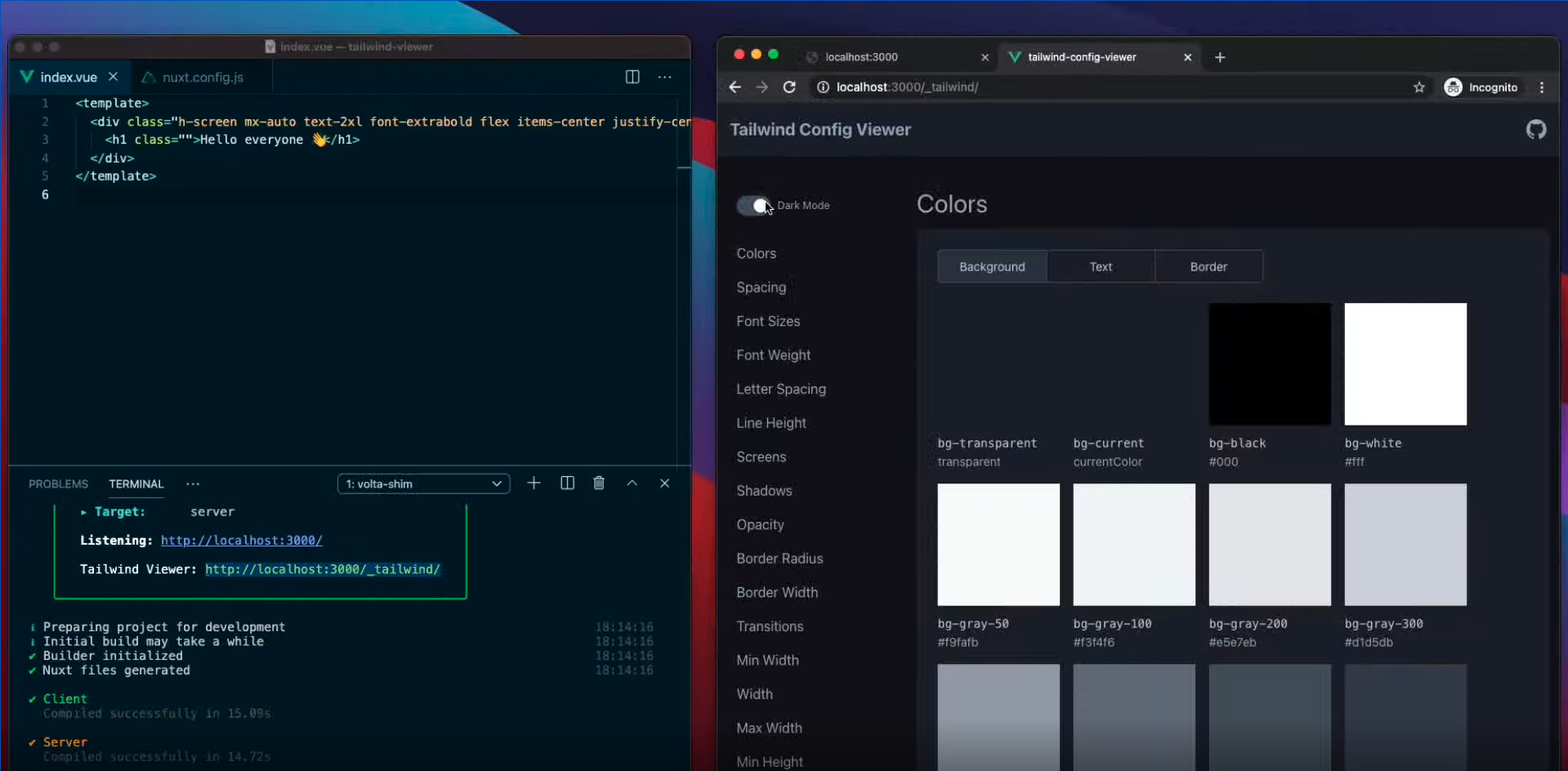1568x771 pixels.
Task: Open Font Sizes section
Action: [x=768, y=321]
